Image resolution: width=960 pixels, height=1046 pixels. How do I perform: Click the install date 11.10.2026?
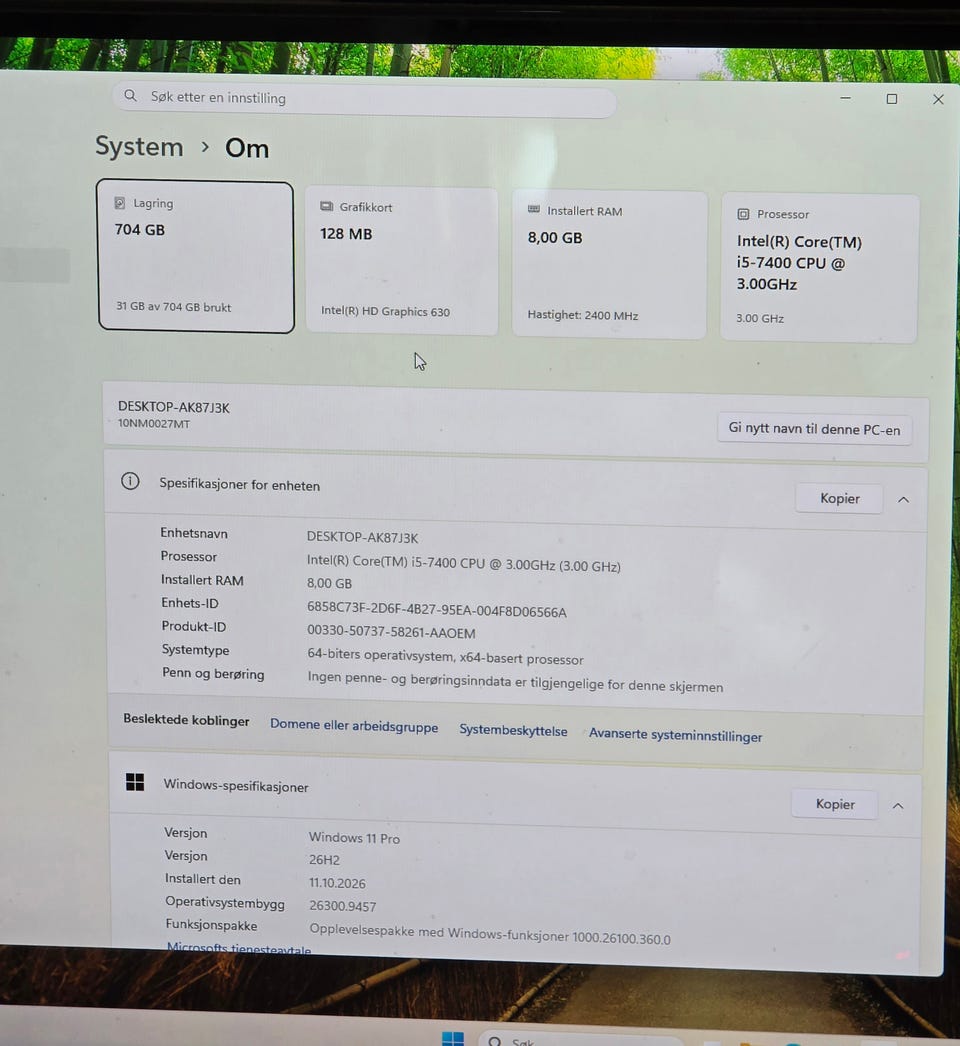[x=337, y=883]
